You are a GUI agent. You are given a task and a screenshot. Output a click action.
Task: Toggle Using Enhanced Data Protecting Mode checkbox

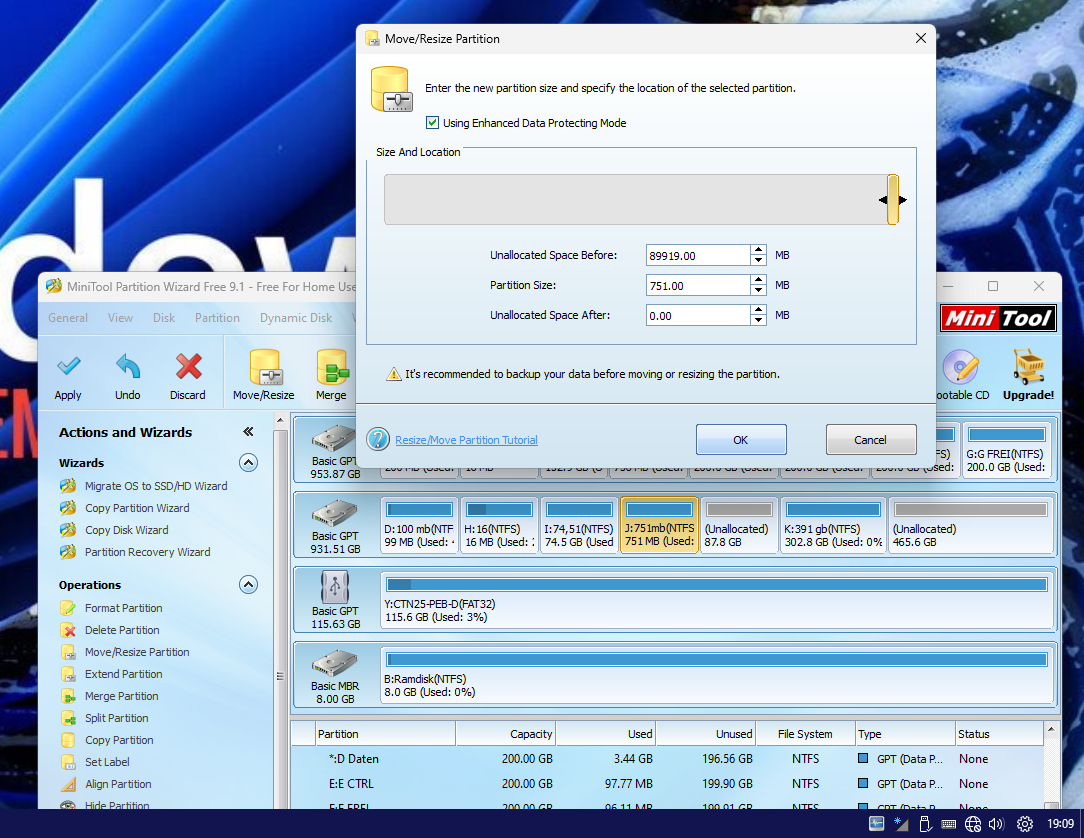pyautogui.click(x=433, y=123)
